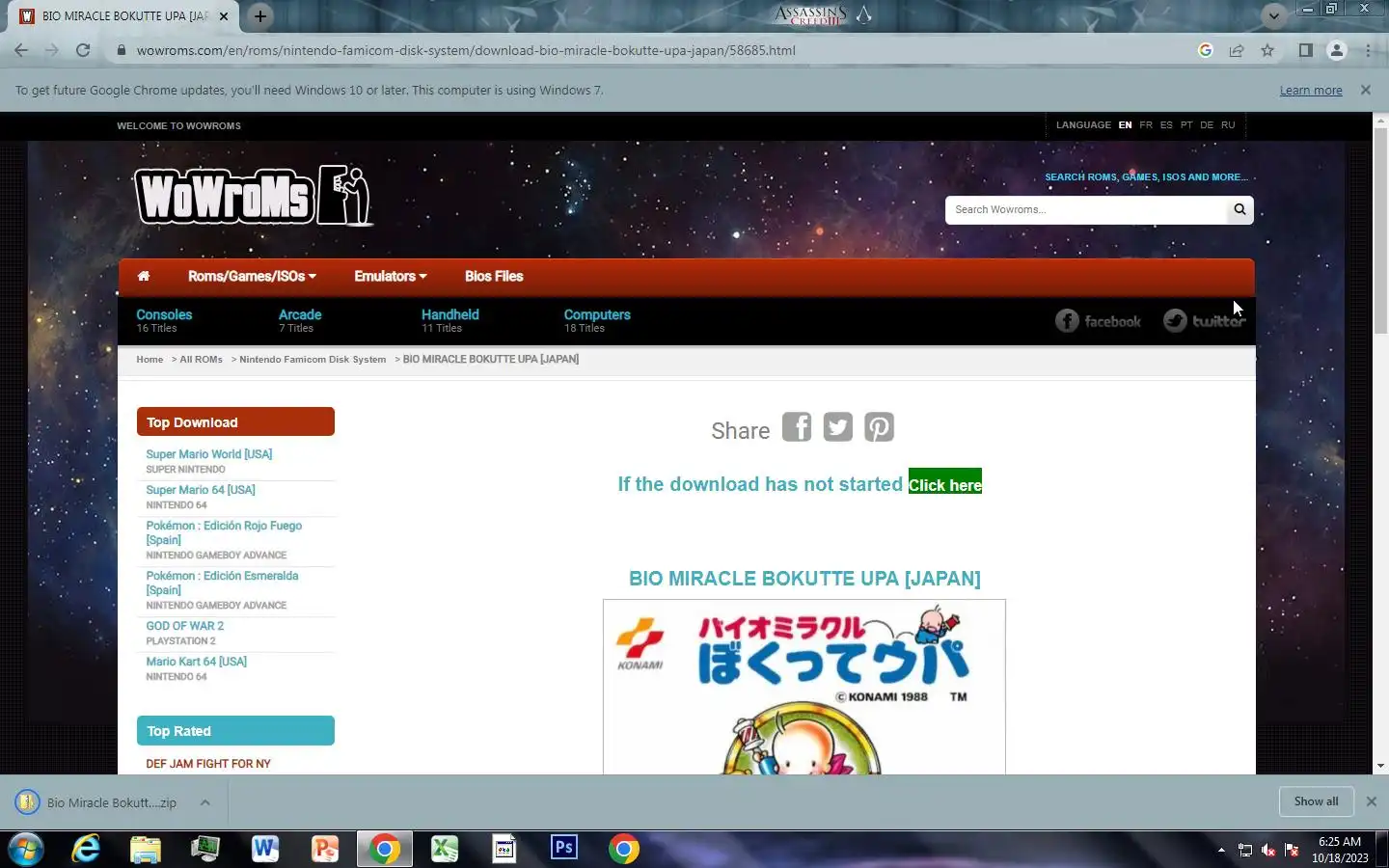1389x868 pixels.
Task: Open download item options chevron
Action: 205,802
